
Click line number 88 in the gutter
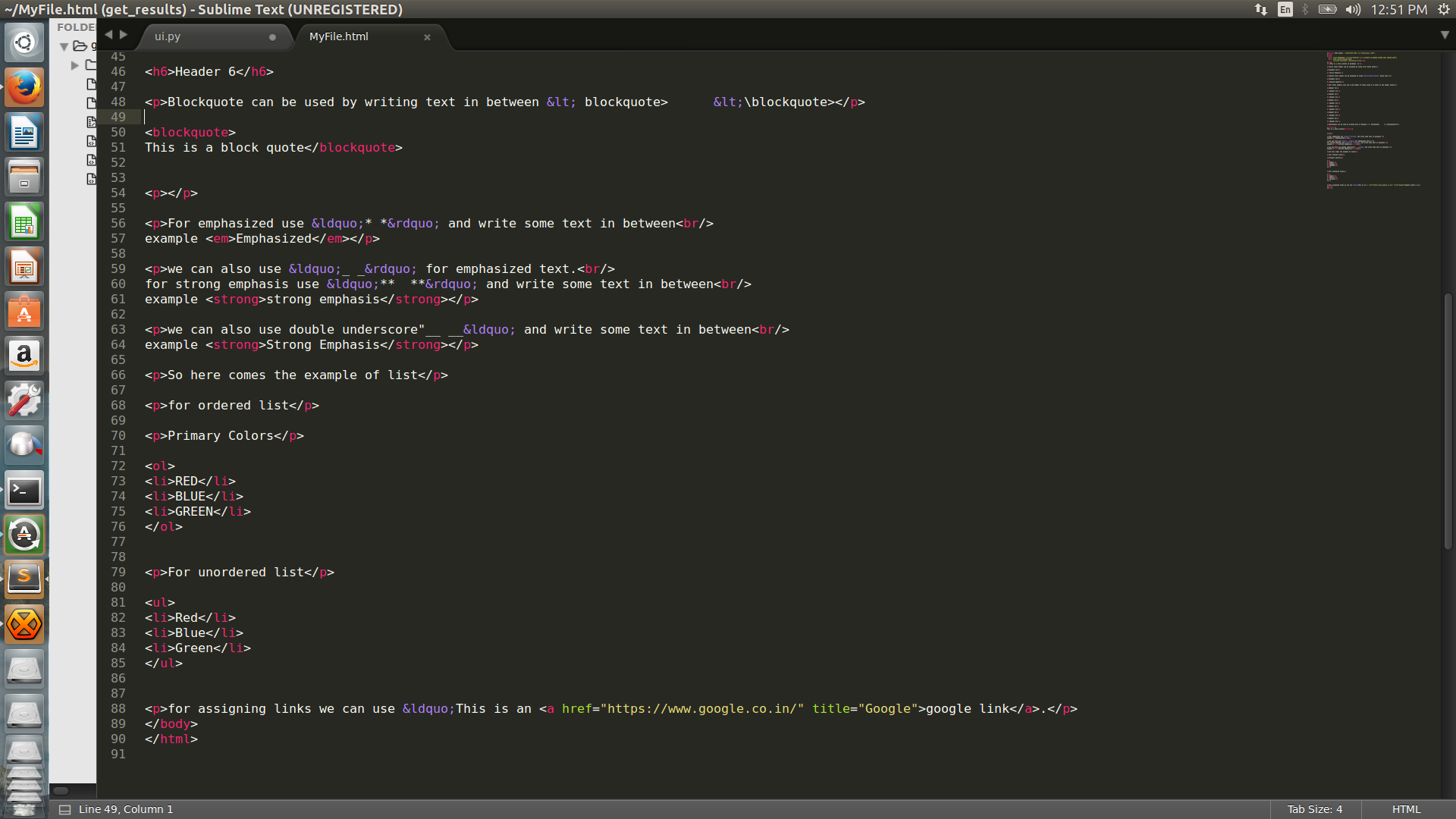point(118,708)
